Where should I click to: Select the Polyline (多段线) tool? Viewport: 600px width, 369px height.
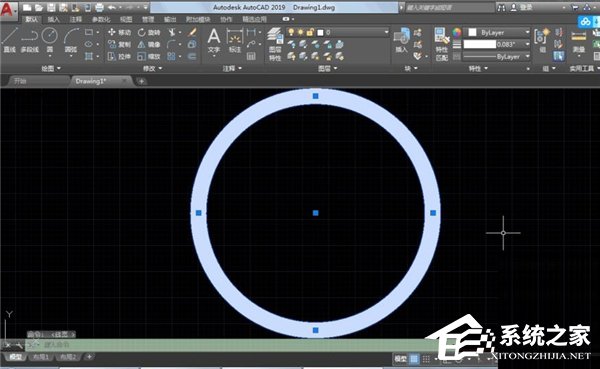tap(29, 40)
